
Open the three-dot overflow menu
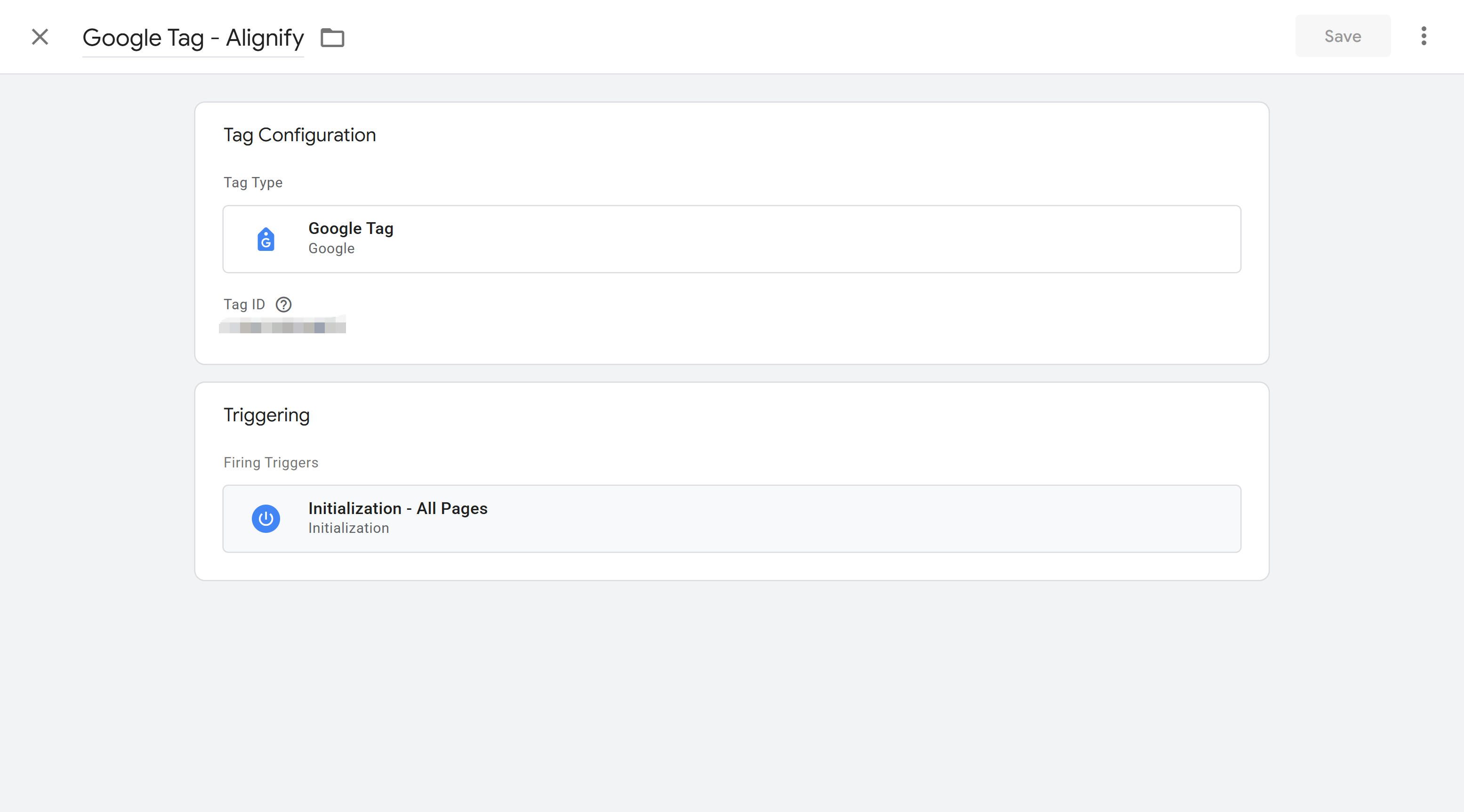click(1424, 36)
